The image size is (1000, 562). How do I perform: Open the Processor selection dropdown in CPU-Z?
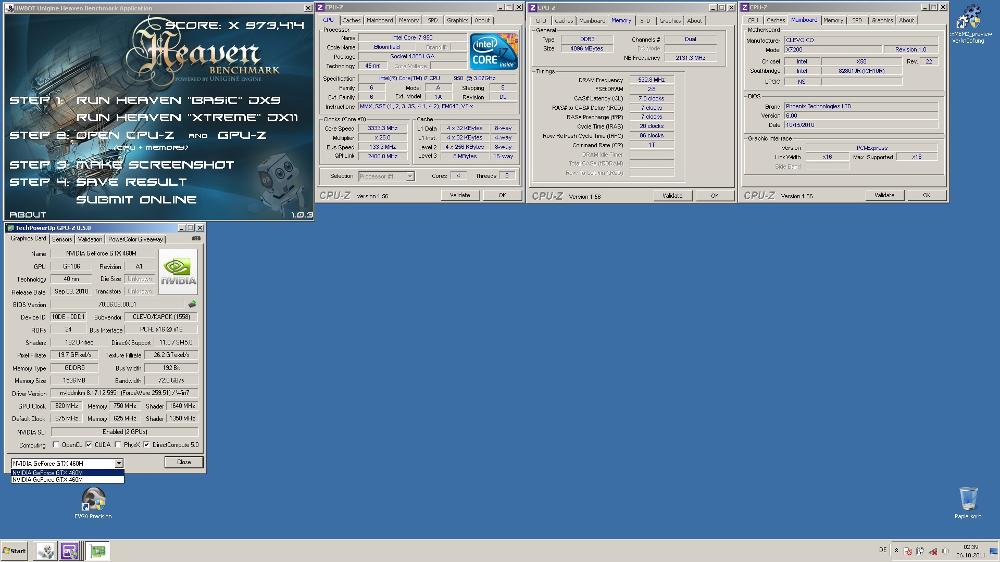click(410, 176)
